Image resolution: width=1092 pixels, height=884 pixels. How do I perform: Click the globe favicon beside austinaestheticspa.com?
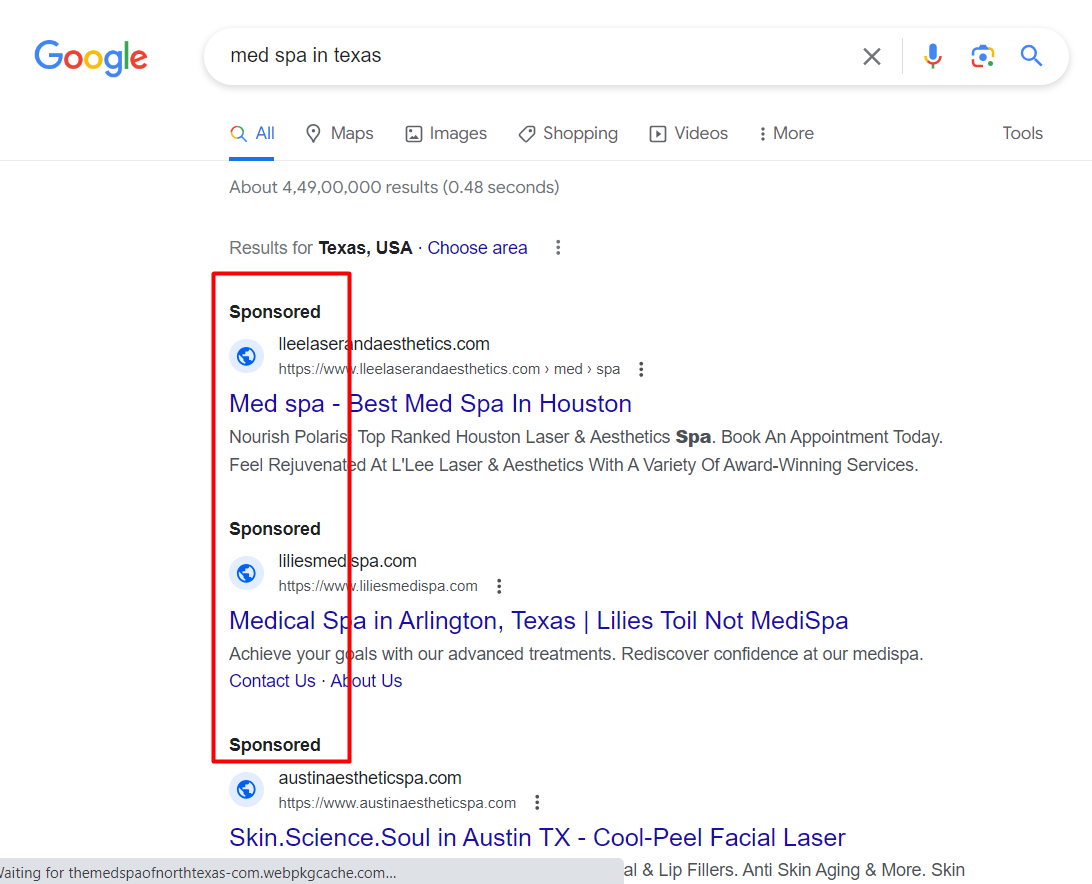pyautogui.click(x=246, y=789)
